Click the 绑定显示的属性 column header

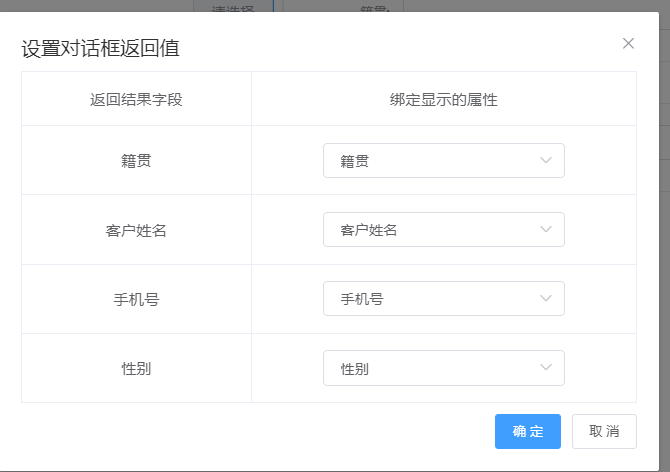pyautogui.click(x=443, y=99)
